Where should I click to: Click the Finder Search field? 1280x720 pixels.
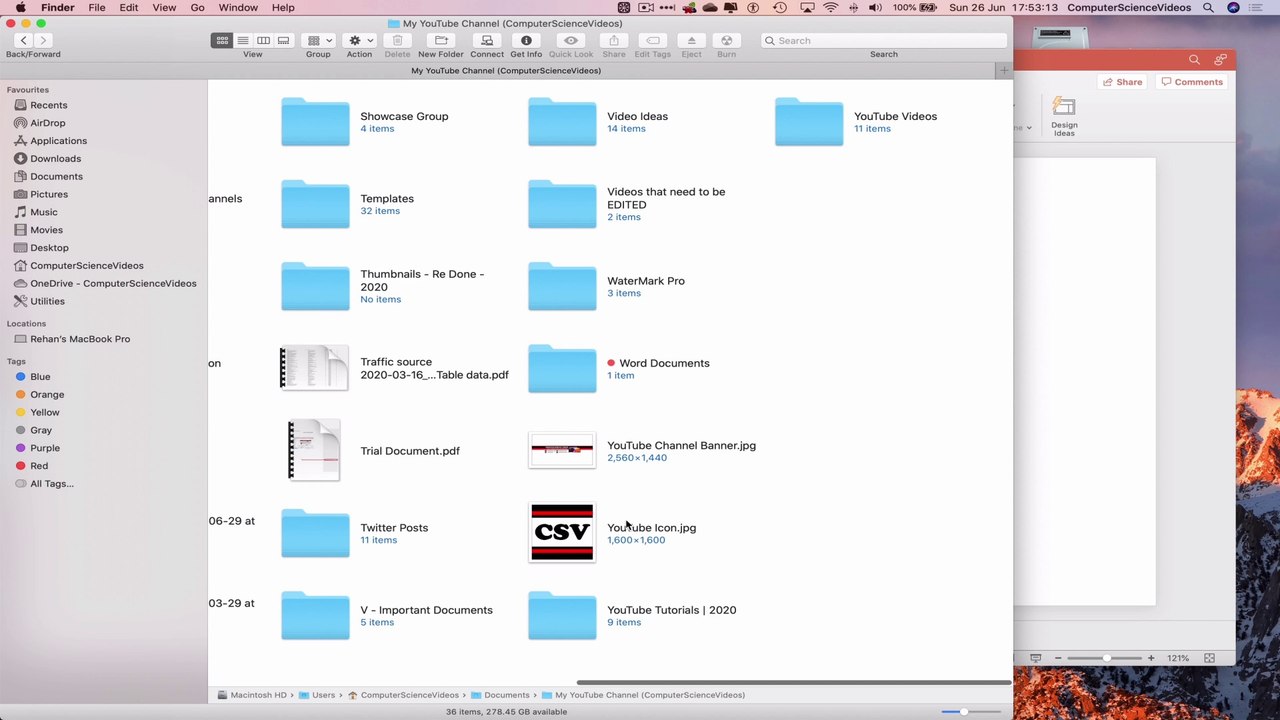883,40
